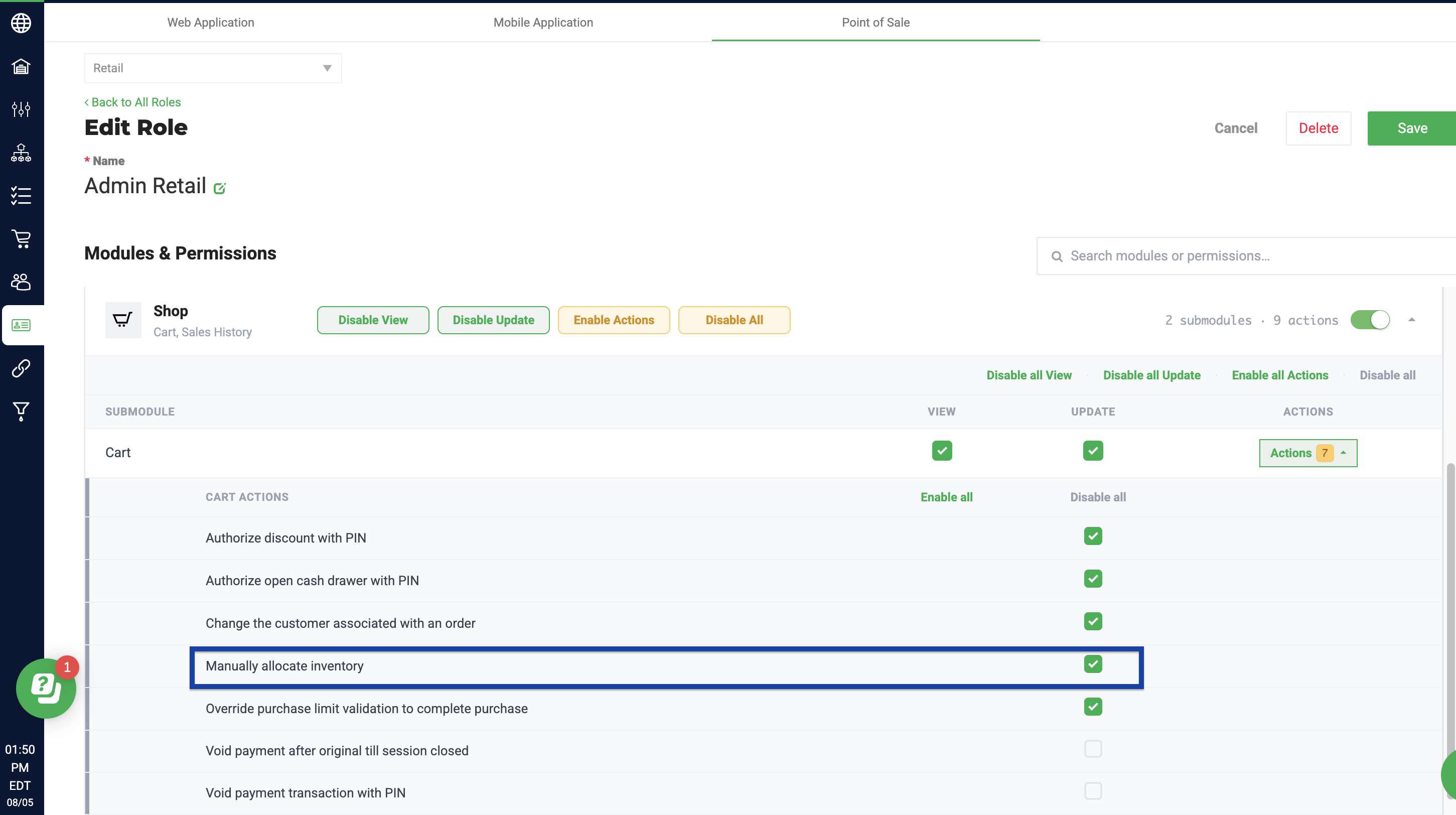Screen dimensions: 1456x815
Task: Go back to All Roles
Action: click(133, 102)
